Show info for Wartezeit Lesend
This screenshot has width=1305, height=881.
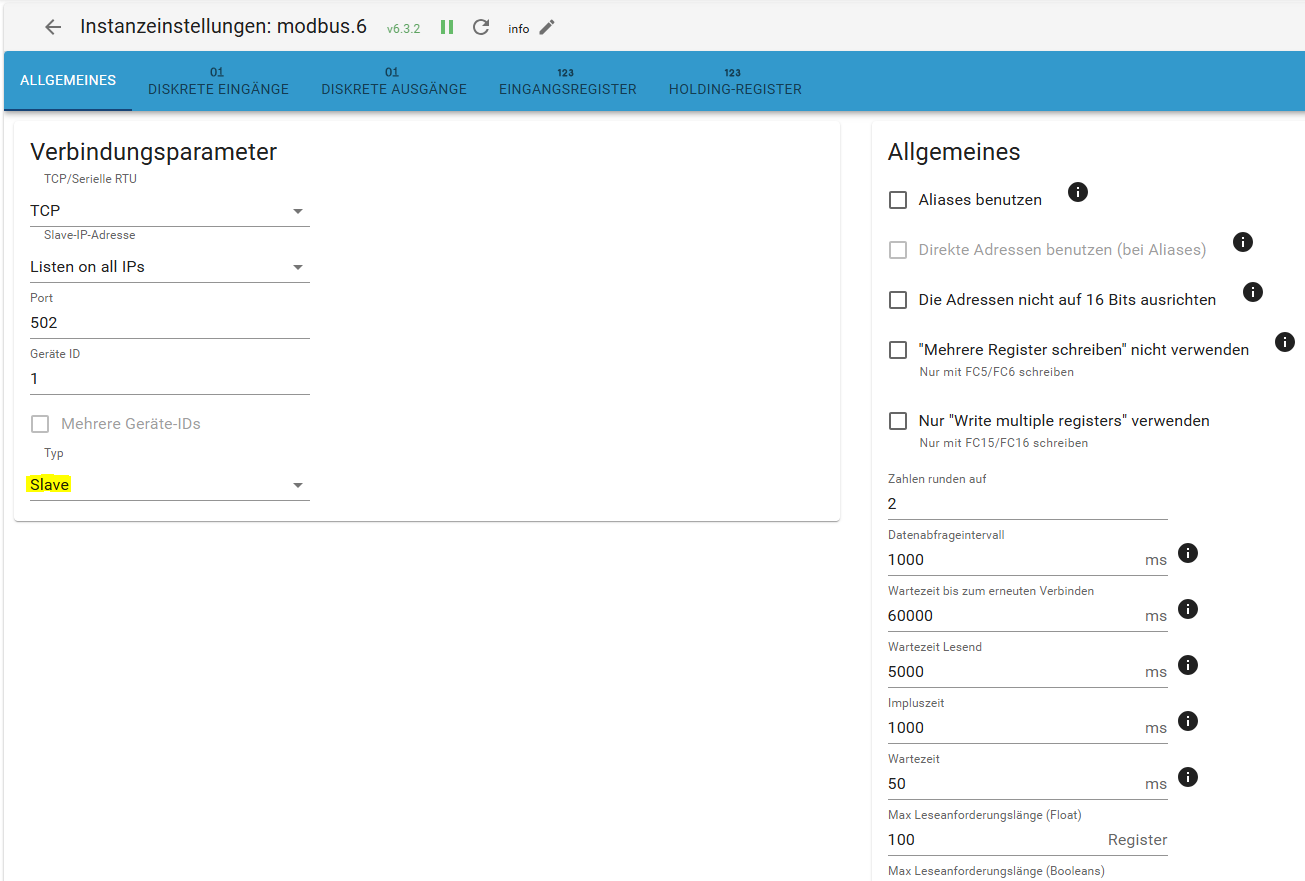[1187, 665]
